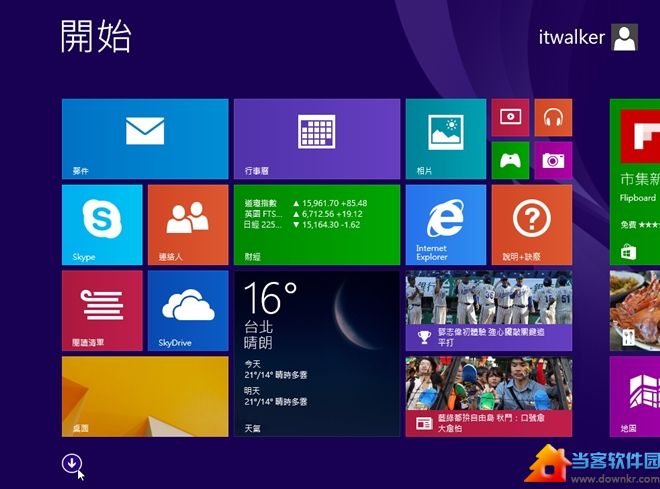Open the itwalker user account menu
This screenshot has width=660, height=489.
pos(588,37)
